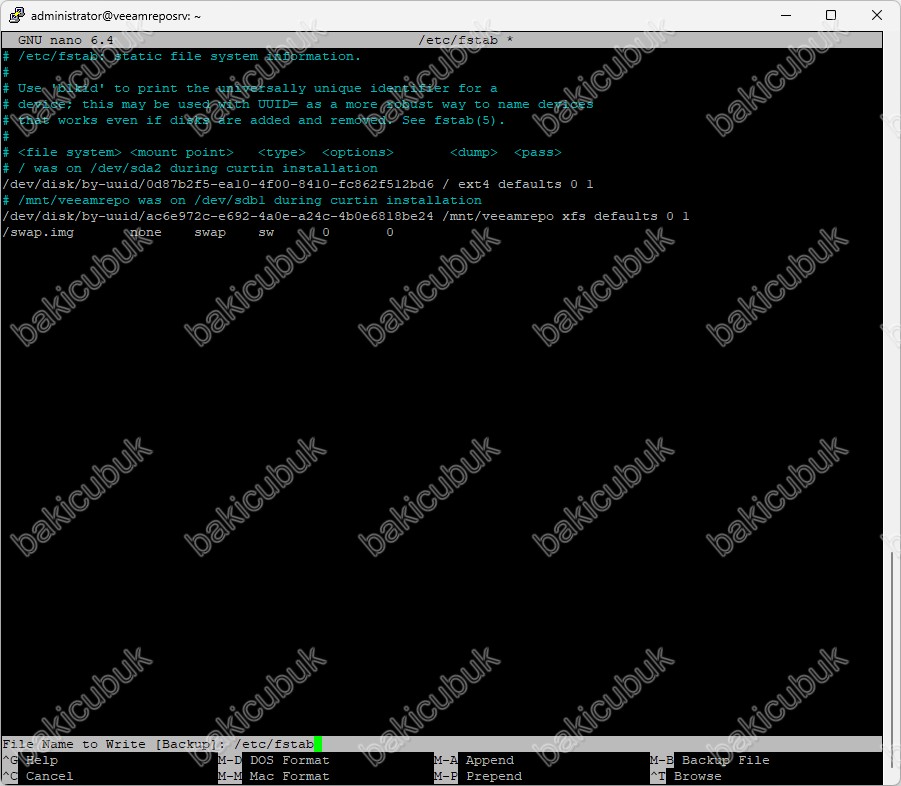Toggle the M-M Mac Format option
Screen dimensions: 901x786
tap(274, 776)
